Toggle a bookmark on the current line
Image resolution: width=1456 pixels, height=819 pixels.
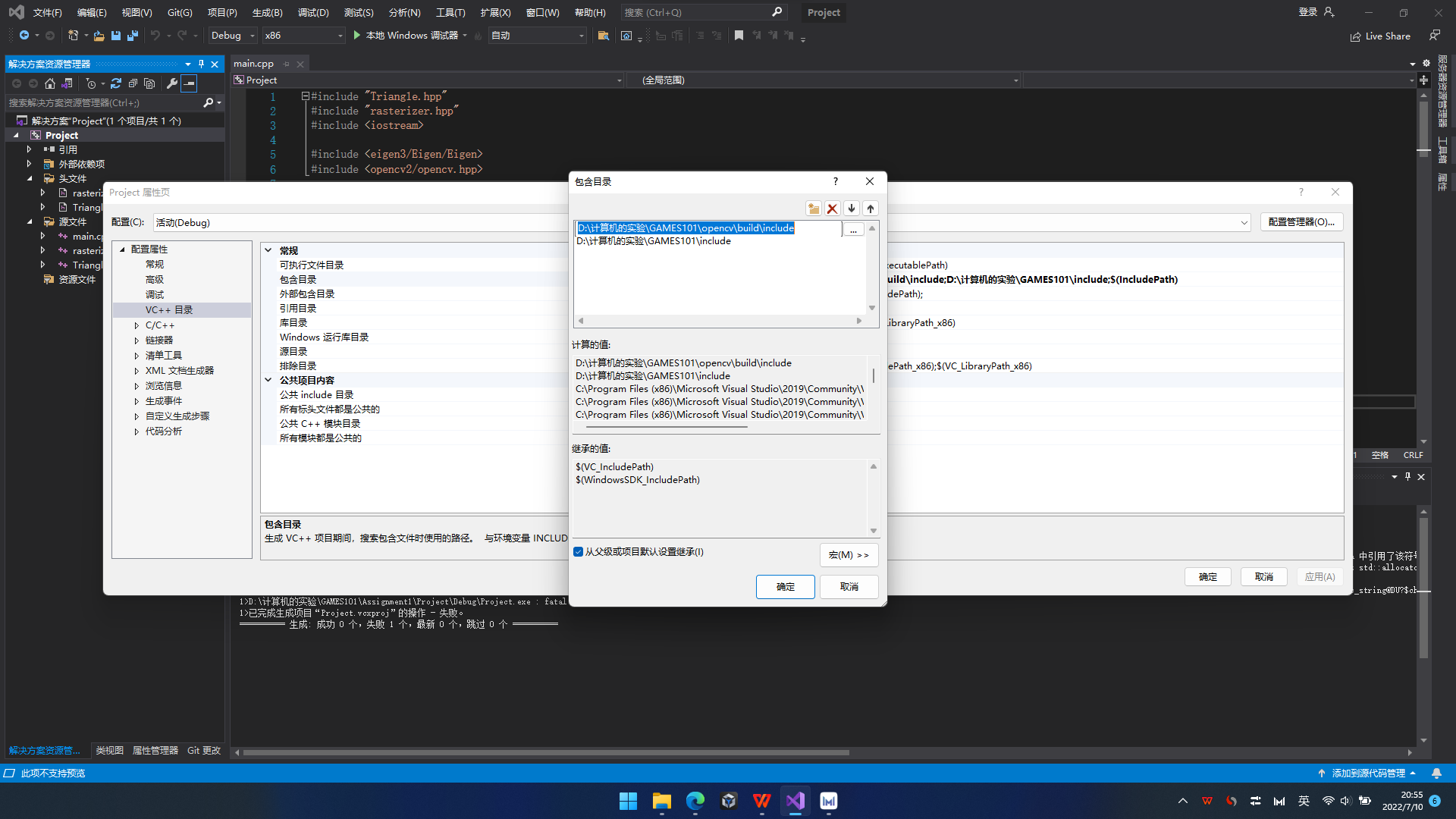pyautogui.click(x=739, y=35)
